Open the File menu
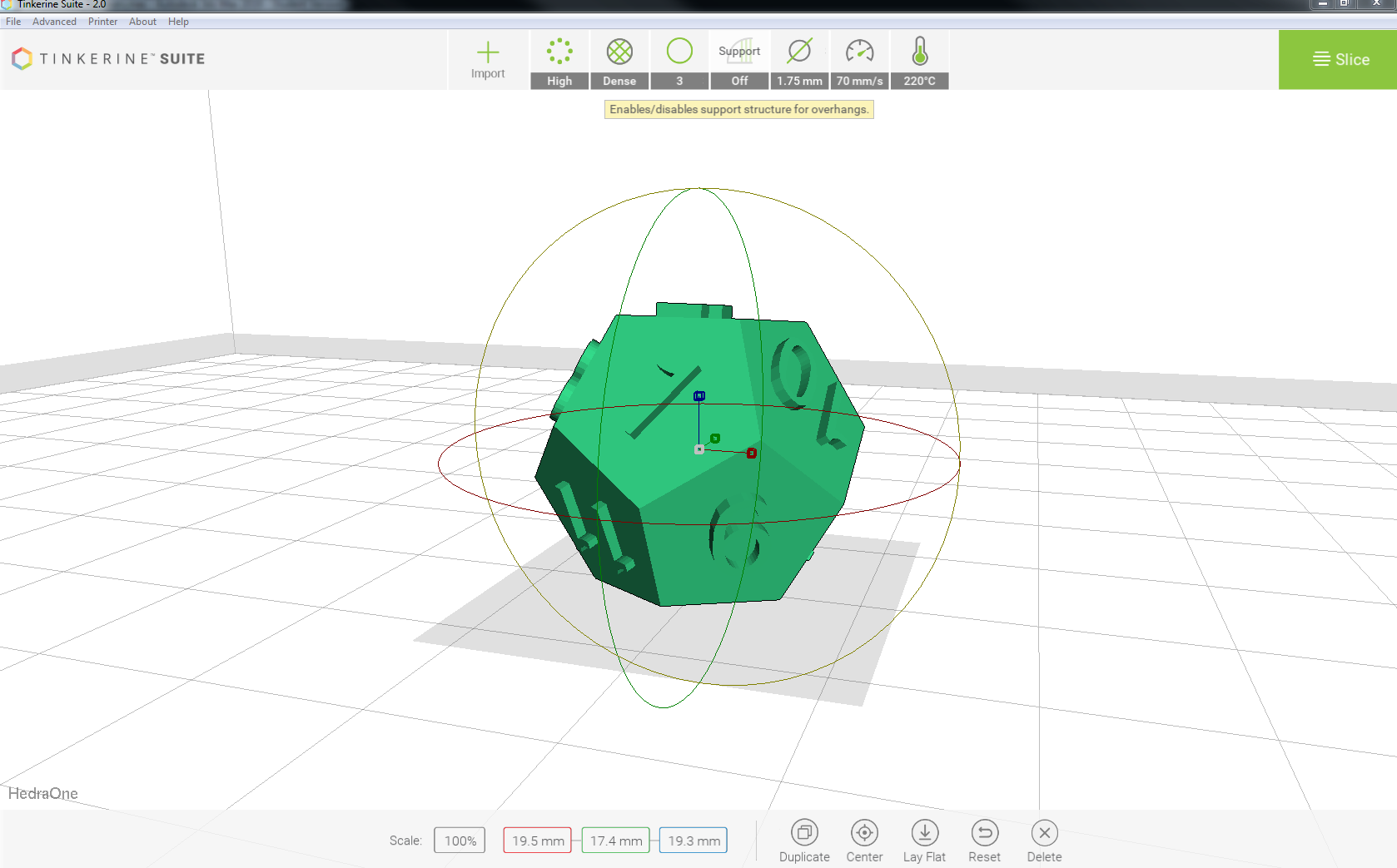 [13, 22]
